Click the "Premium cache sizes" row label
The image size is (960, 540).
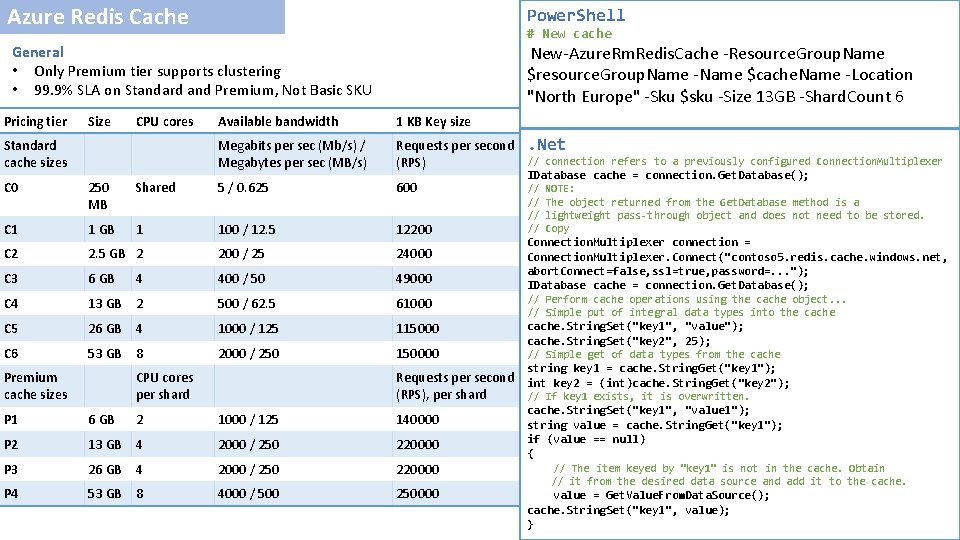point(36,386)
